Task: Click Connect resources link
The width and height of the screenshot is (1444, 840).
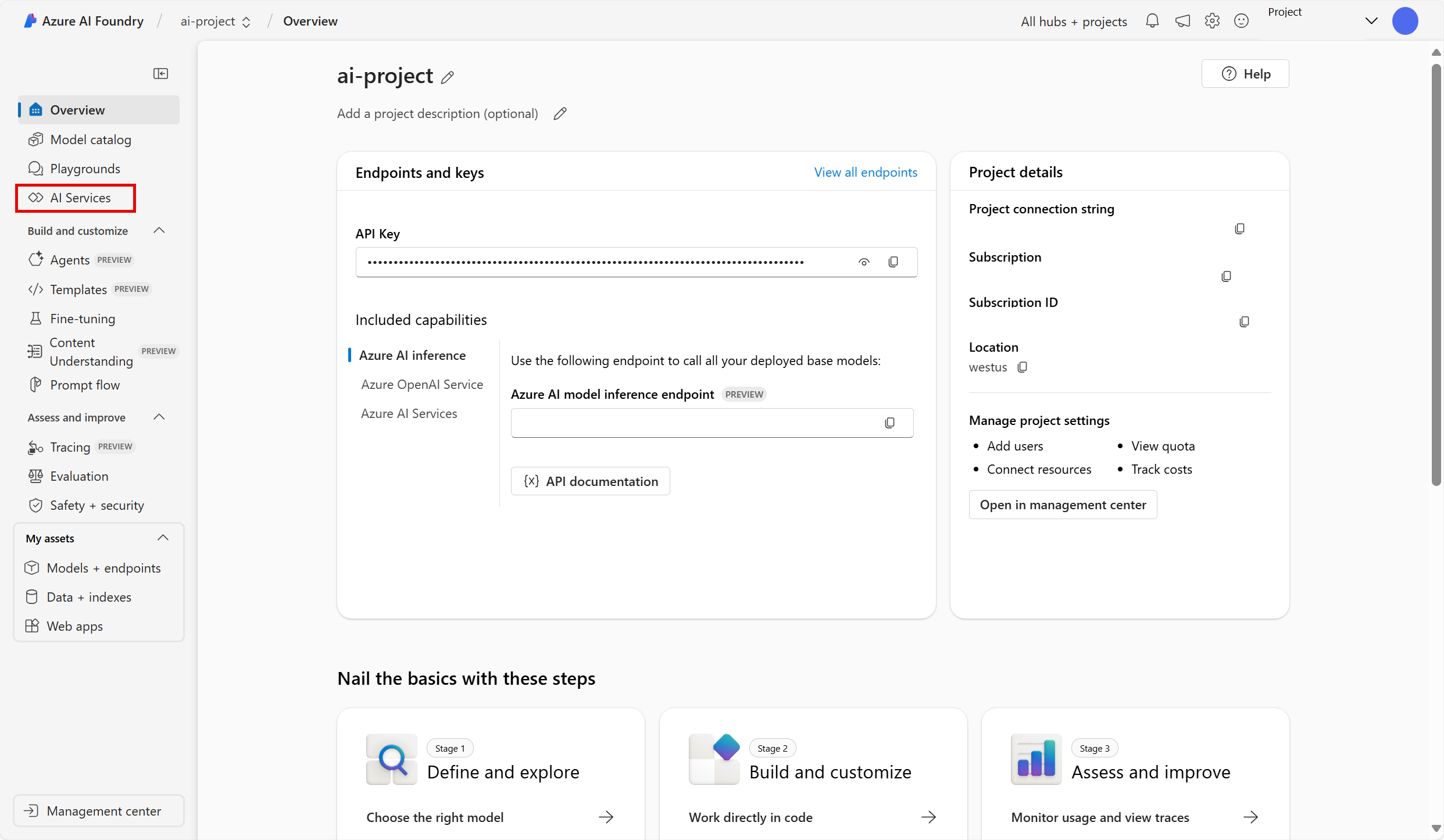Action: [1039, 469]
